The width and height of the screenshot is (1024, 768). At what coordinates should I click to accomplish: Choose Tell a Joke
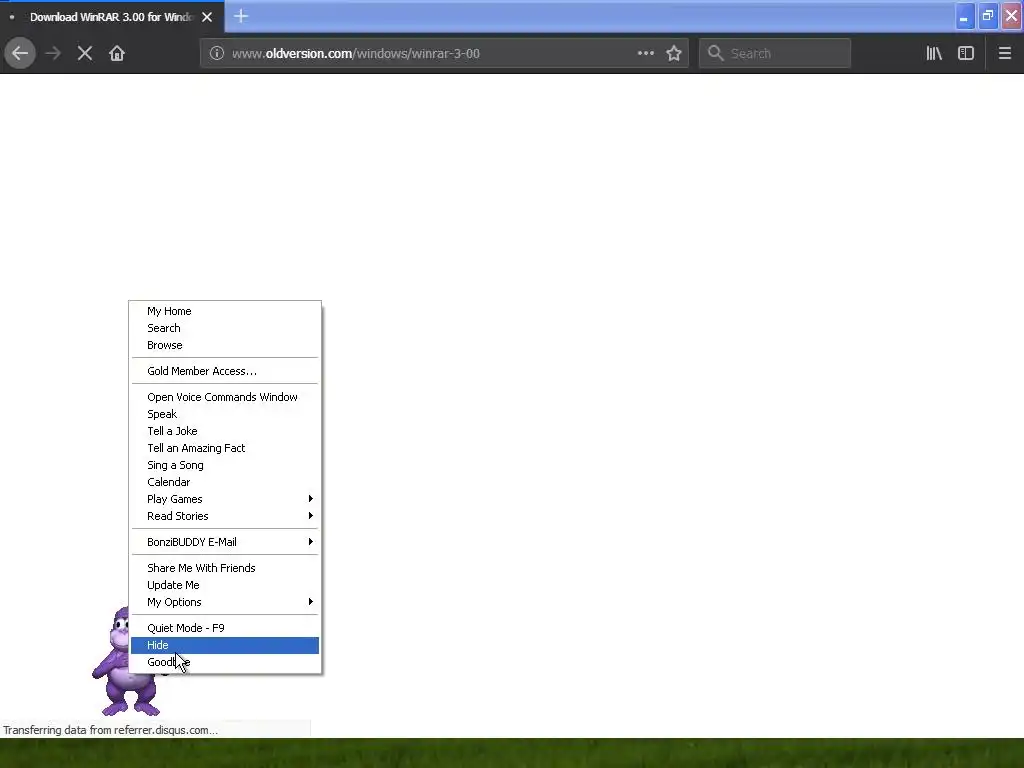(x=225, y=431)
